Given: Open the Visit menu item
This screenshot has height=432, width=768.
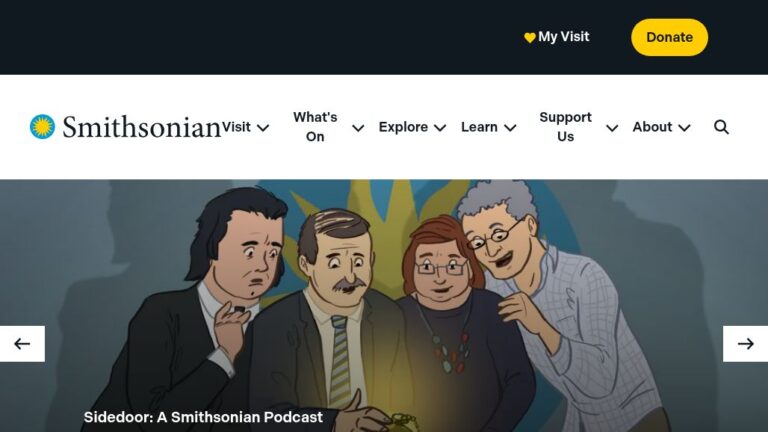Looking at the screenshot, I should tap(237, 127).
